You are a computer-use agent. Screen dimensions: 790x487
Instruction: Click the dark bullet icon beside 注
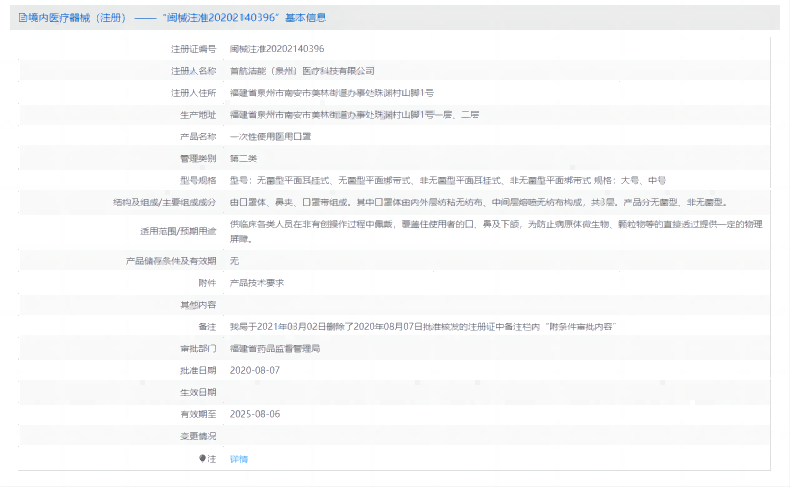coord(201,458)
